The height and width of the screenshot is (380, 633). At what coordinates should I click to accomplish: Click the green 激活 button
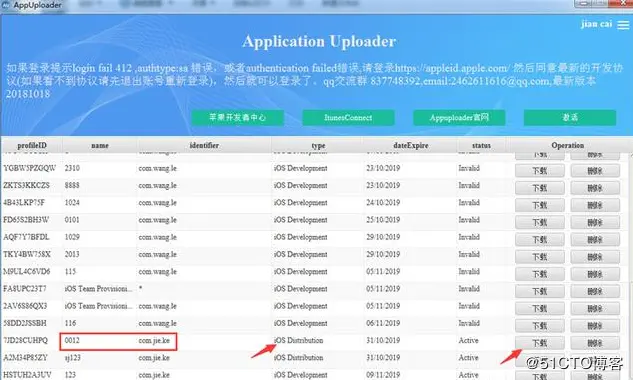[x=570, y=118]
